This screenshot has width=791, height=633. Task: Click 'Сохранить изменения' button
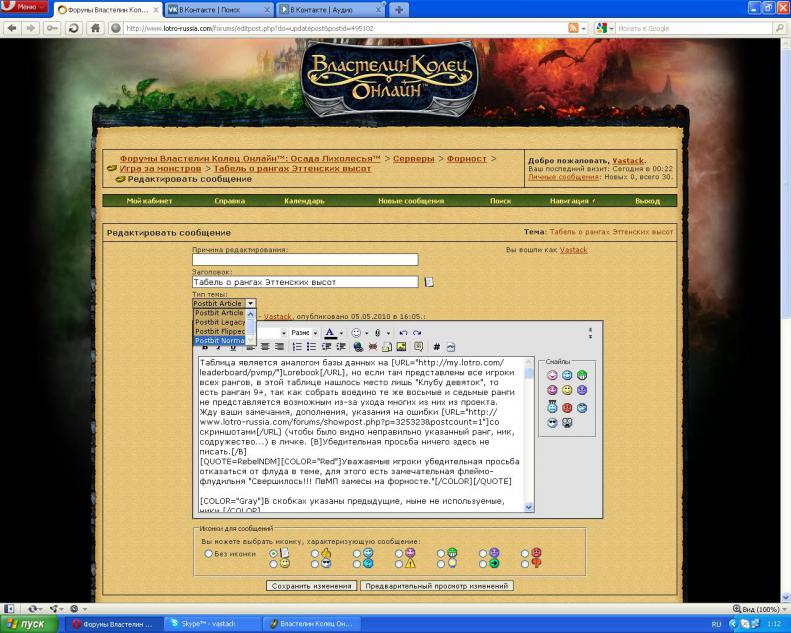coord(311,586)
